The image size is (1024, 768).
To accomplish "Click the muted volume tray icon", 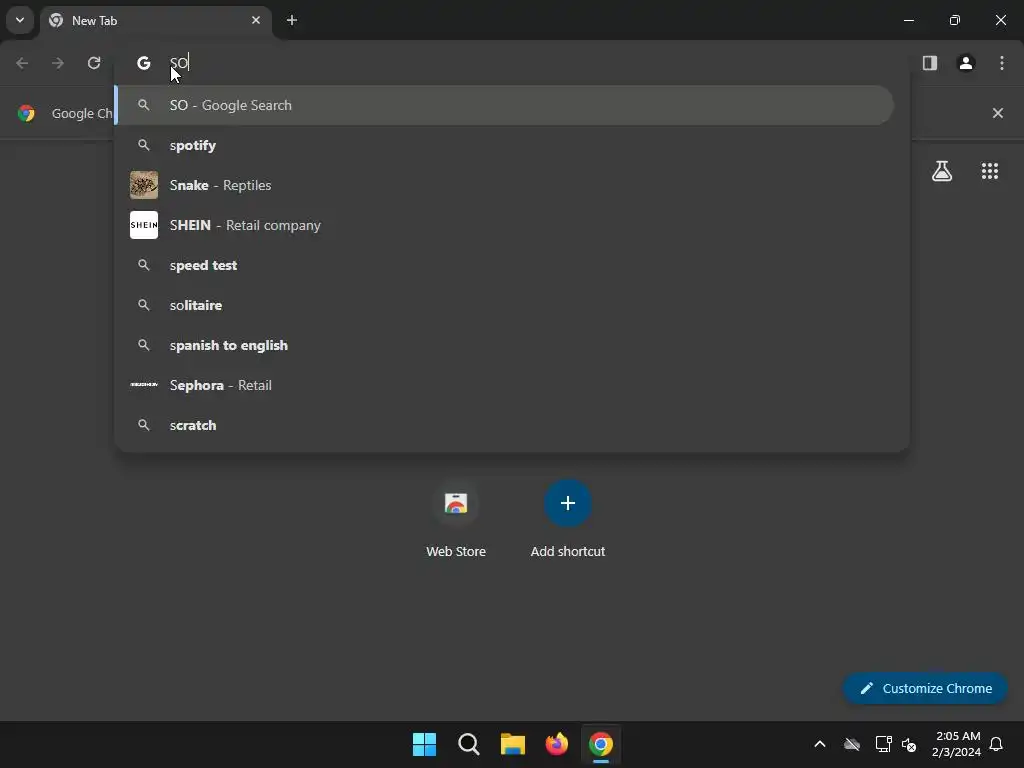I will (x=908, y=744).
